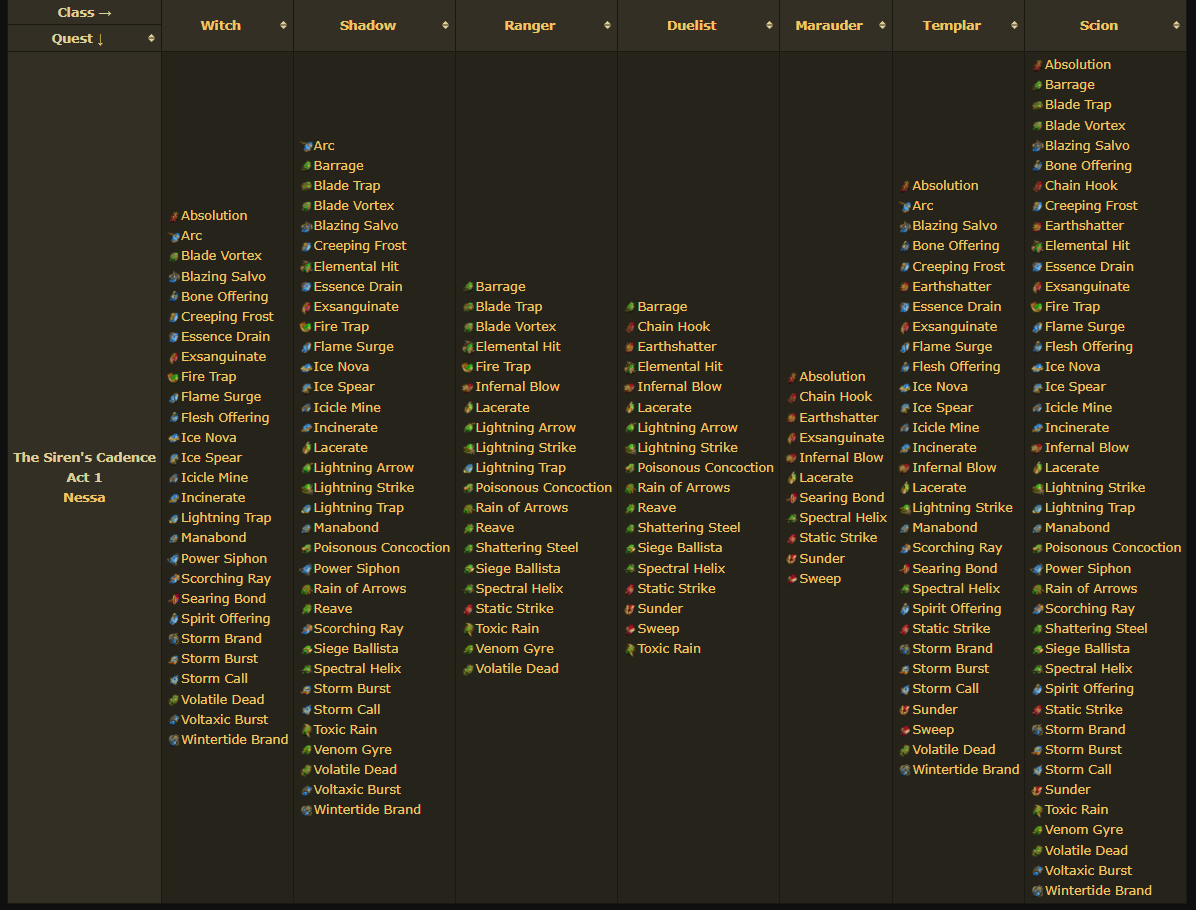Viewport: 1196px width, 910px height.
Task: Click Sunder gem icon in Templar column
Action: click(x=905, y=710)
